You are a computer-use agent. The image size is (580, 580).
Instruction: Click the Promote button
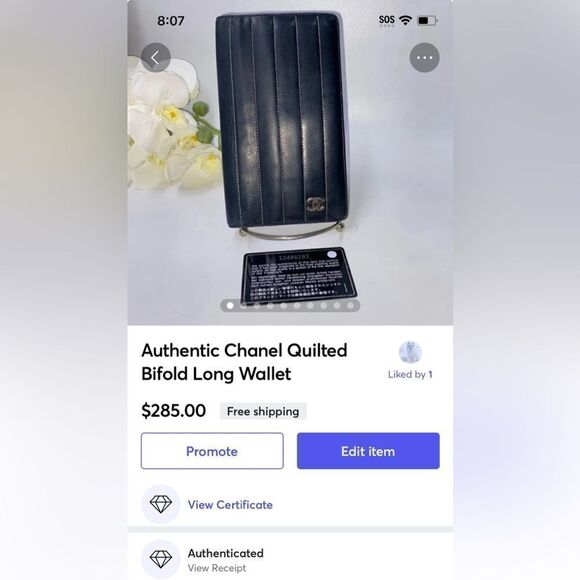pos(212,451)
